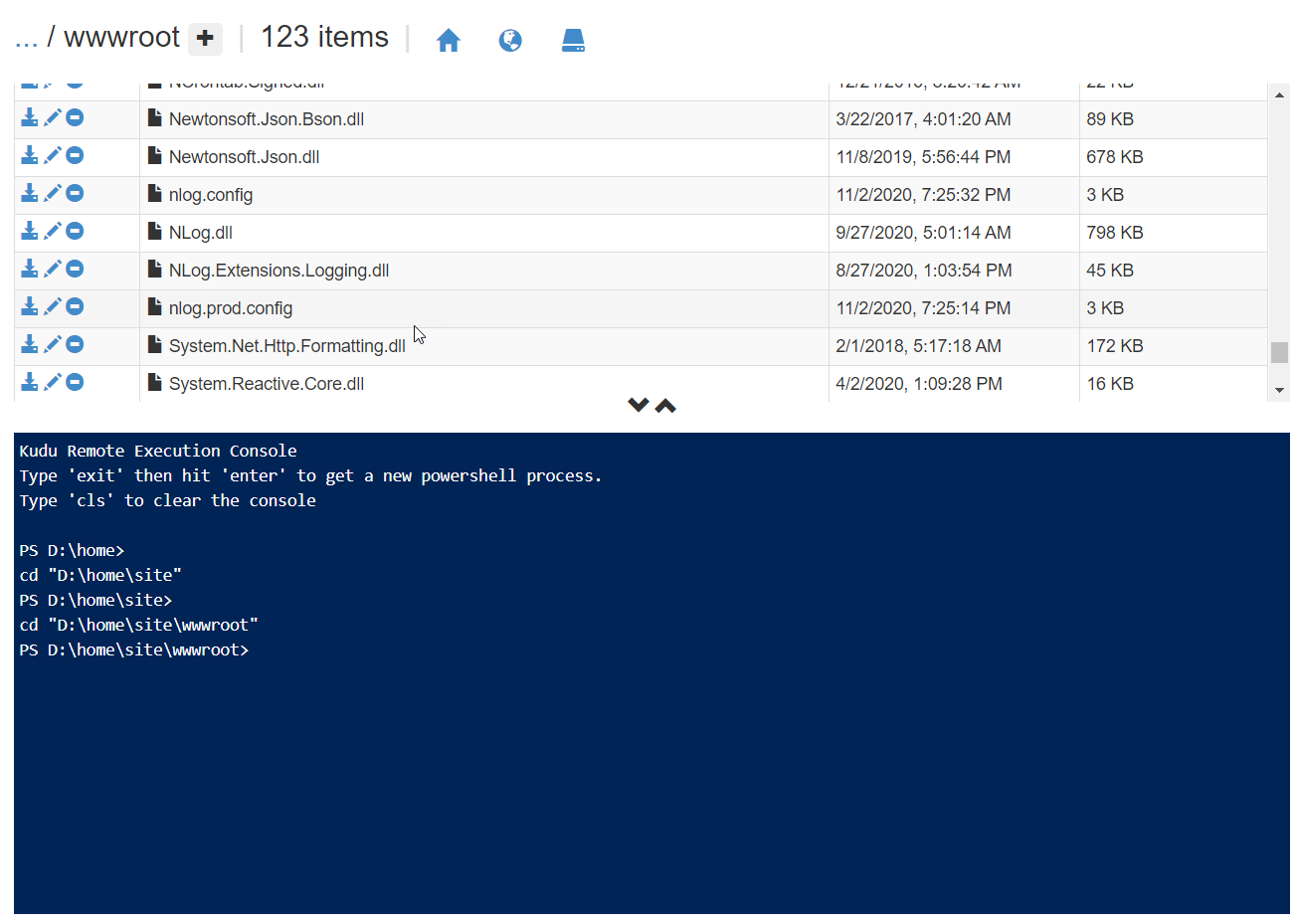Click the wwwroot breadcrumb label
The height and width of the screenshot is (924, 1299).
[x=121, y=38]
